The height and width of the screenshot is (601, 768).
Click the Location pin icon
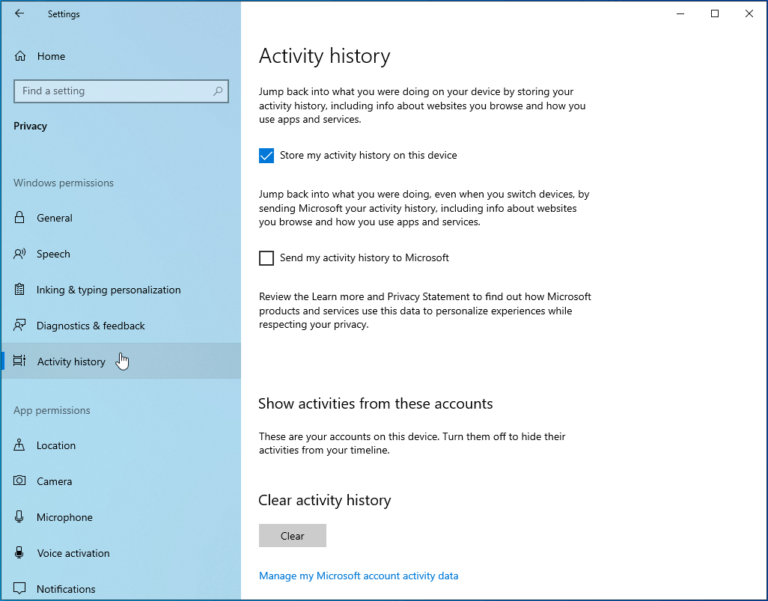(19, 445)
